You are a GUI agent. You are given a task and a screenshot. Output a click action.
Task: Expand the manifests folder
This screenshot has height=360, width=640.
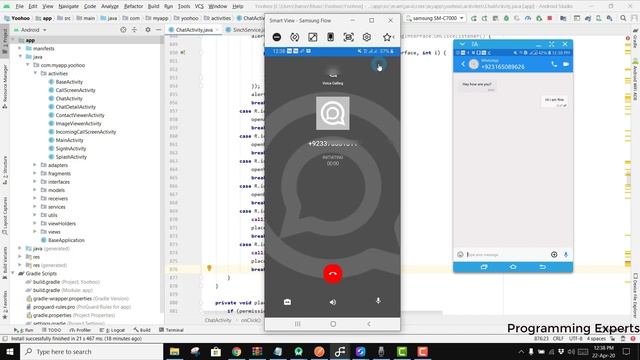pos(20,48)
